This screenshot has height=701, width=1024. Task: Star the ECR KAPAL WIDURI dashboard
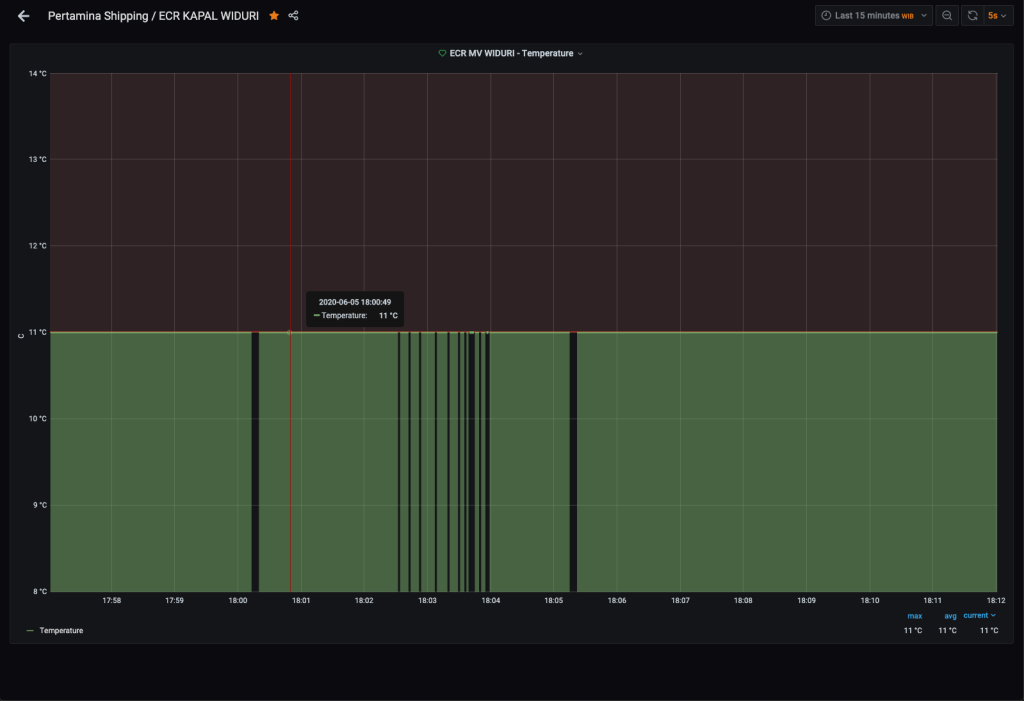[274, 16]
